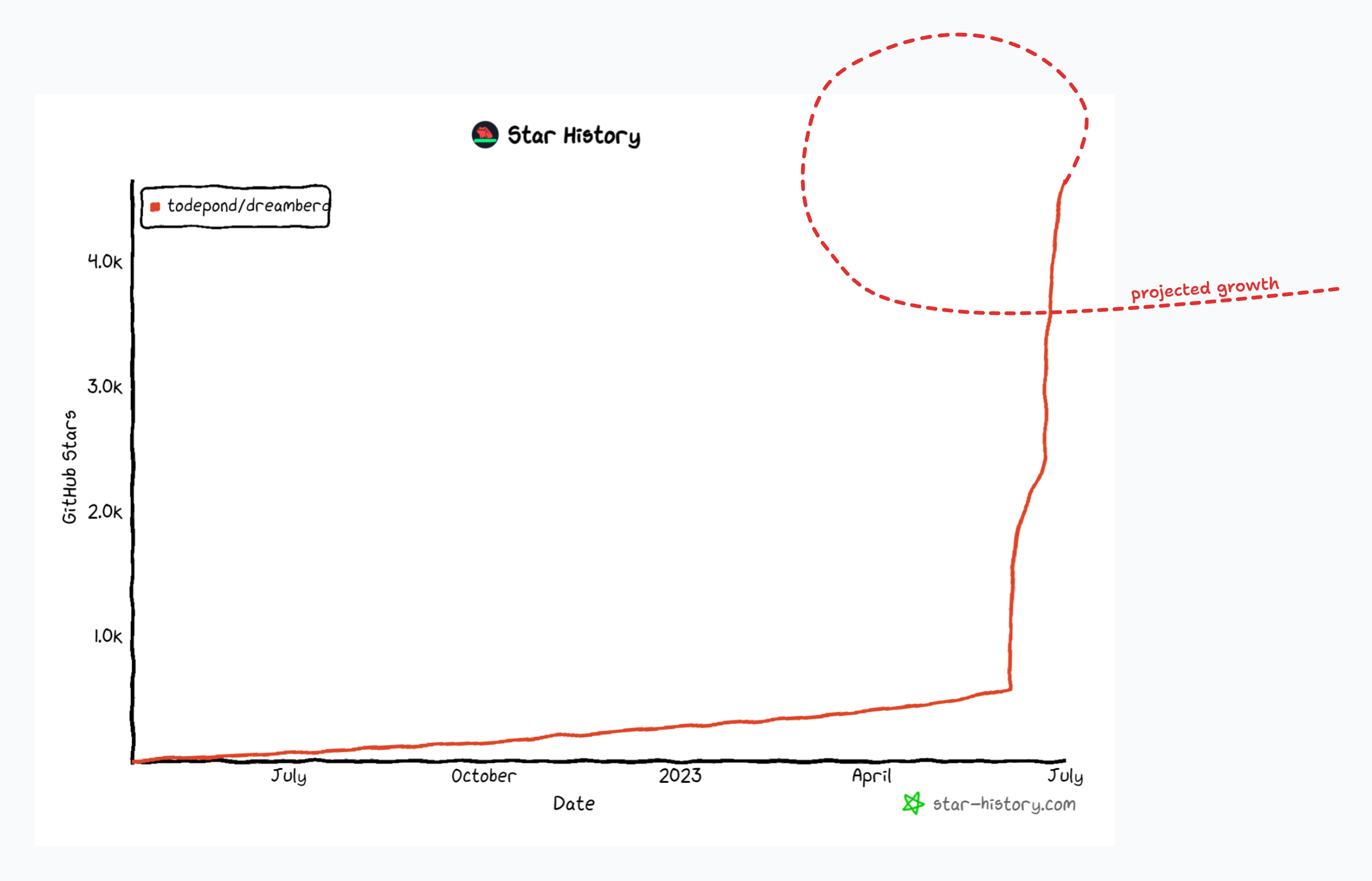Open the star-history.com watermark link

click(1004, 804)
